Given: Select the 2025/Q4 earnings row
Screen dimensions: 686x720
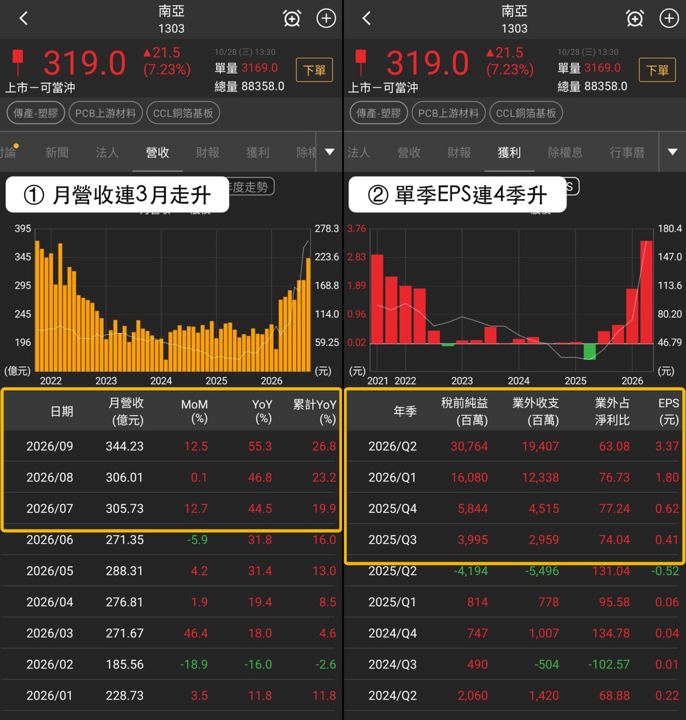Looking at the screenshot, I should coord(514,508).
